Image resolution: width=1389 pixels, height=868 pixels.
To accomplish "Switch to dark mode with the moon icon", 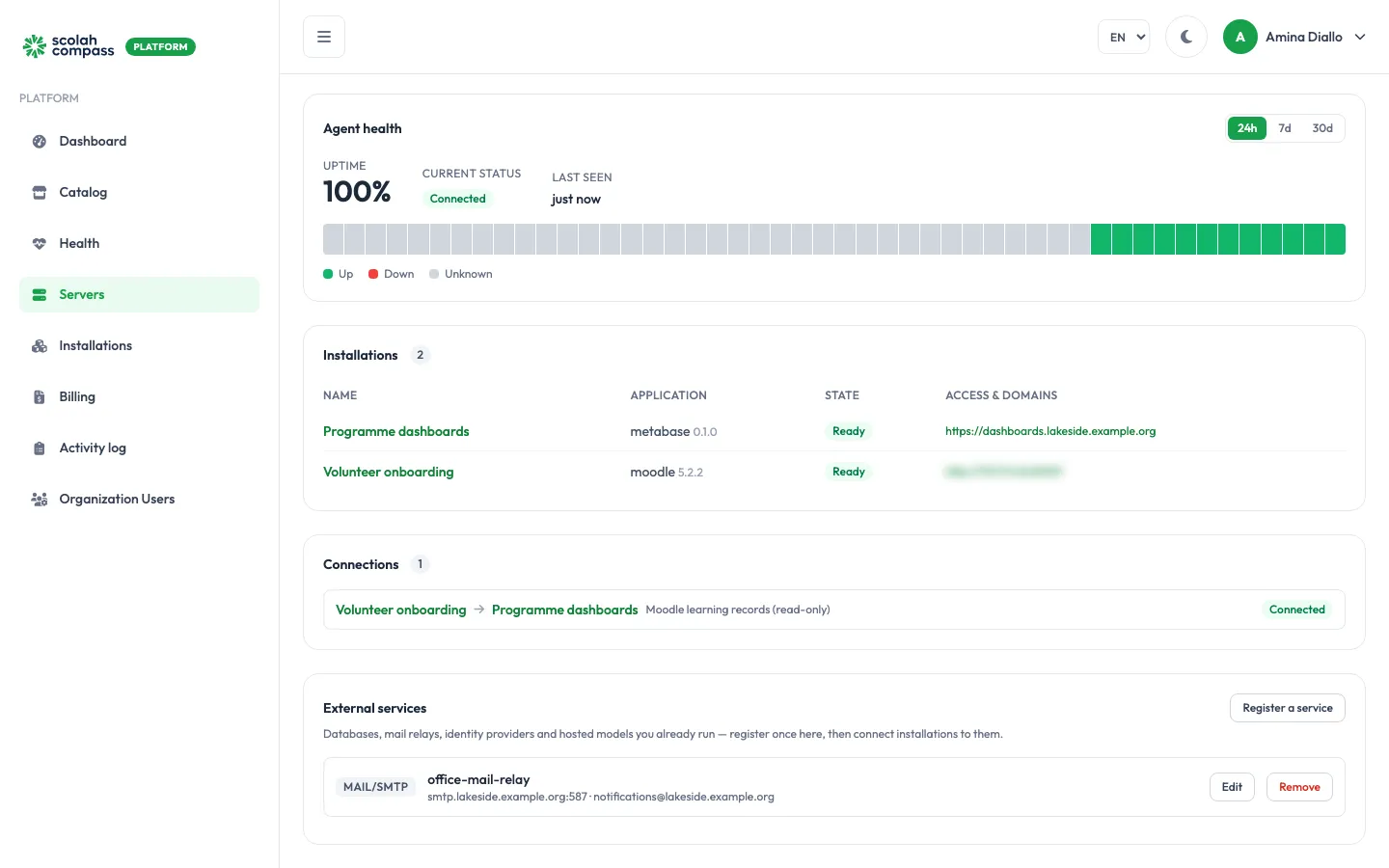I will click(1186, 37).
